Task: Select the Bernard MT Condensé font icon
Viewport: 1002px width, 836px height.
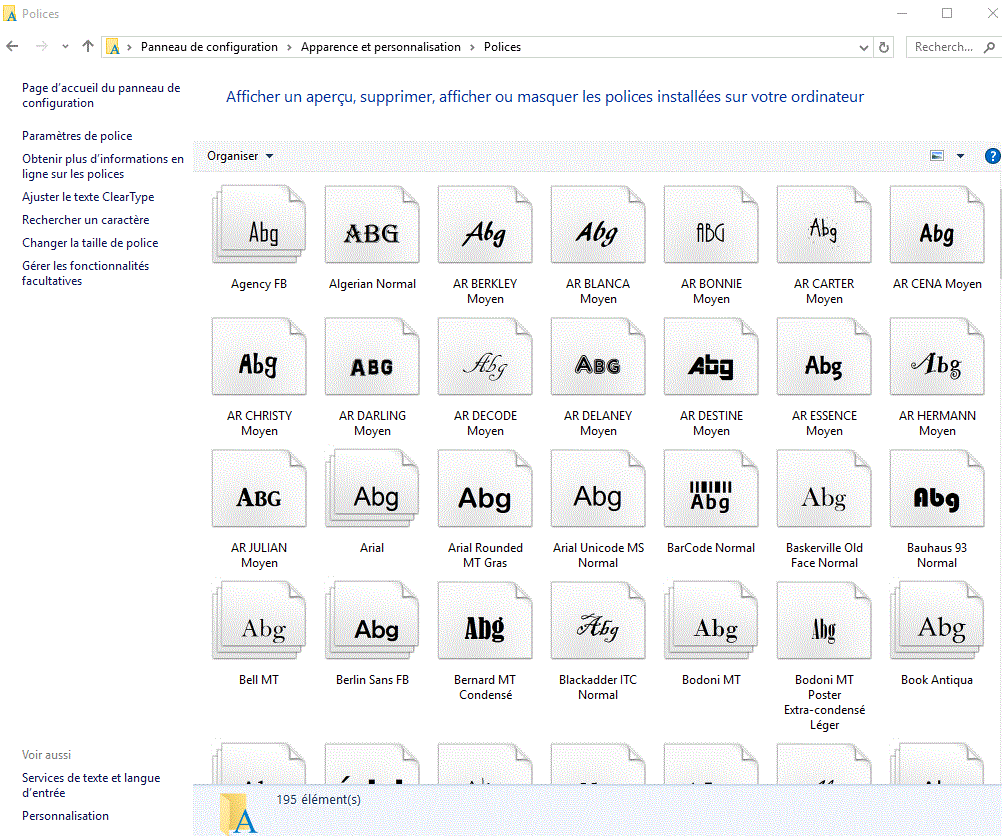Action: click(485, 620)
